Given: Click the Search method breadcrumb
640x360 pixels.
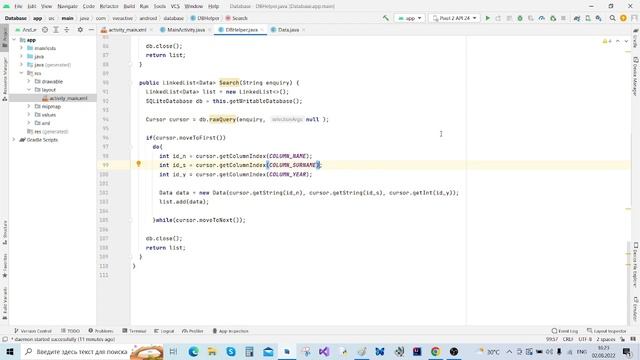Looking at the screenshot, I should tap(237, 18).
